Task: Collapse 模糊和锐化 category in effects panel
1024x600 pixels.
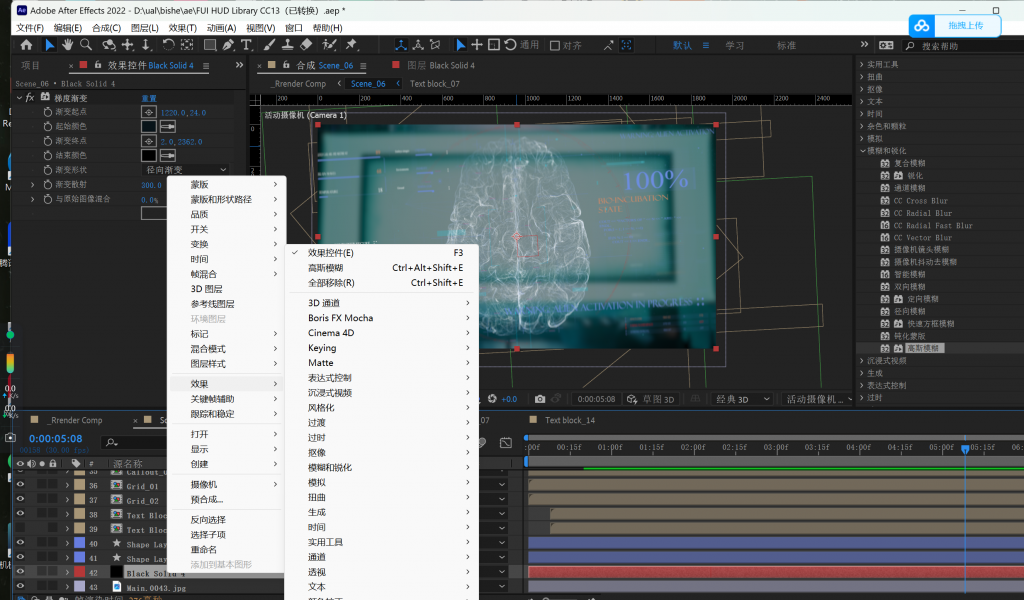Action: pos(862,151)
